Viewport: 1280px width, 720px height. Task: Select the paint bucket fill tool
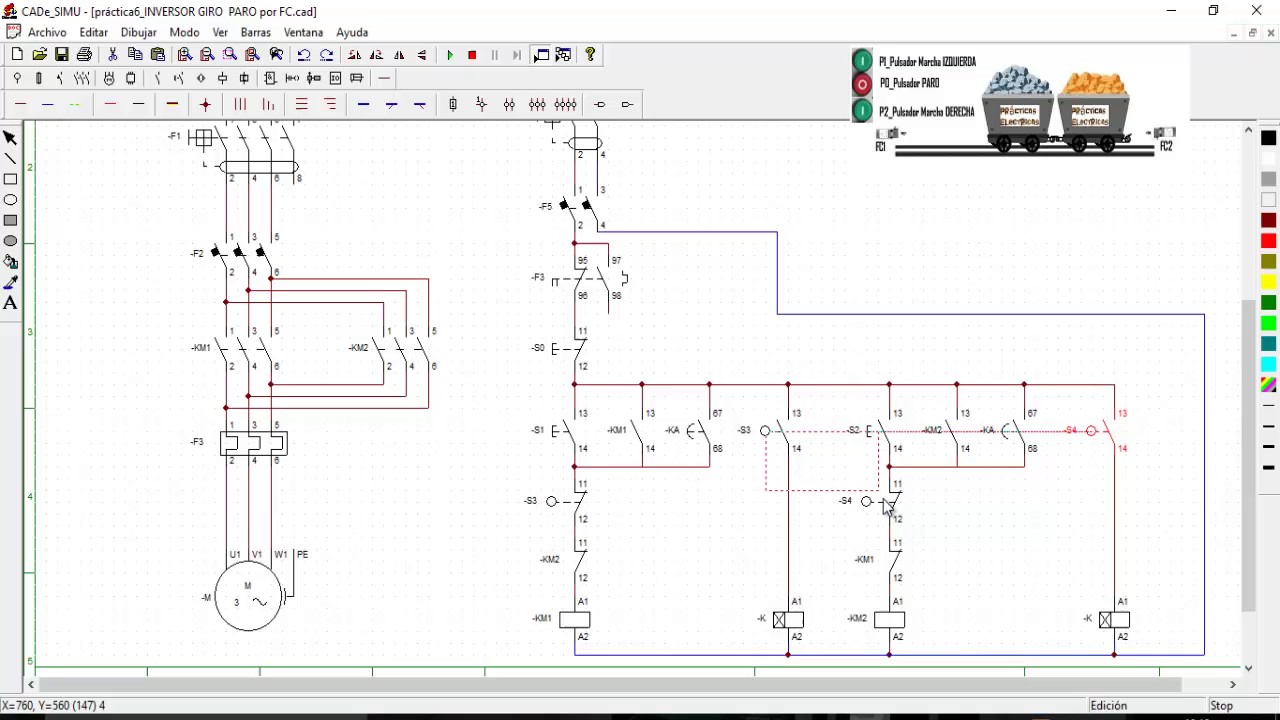[x=11, y=262]
